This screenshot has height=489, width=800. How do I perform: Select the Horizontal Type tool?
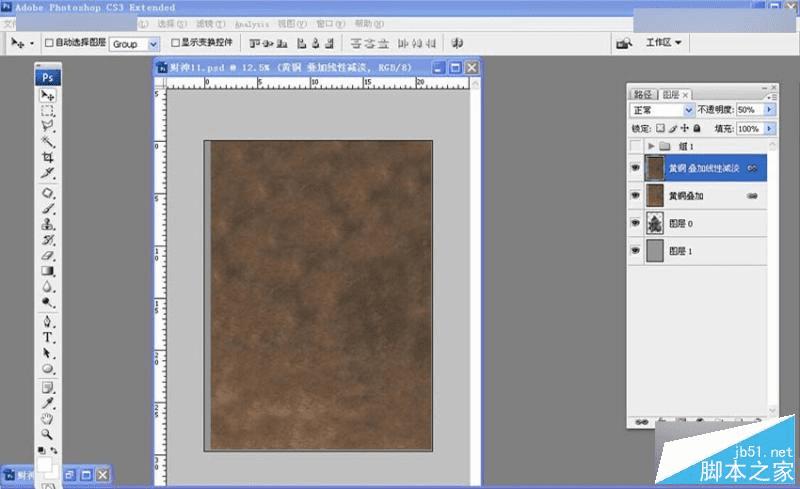point(47,338)
